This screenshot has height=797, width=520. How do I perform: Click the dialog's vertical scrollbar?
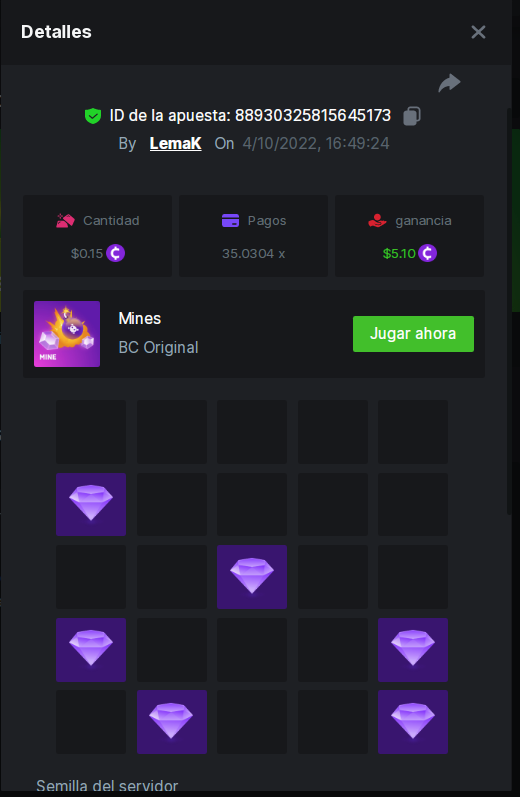pos(509,311)
